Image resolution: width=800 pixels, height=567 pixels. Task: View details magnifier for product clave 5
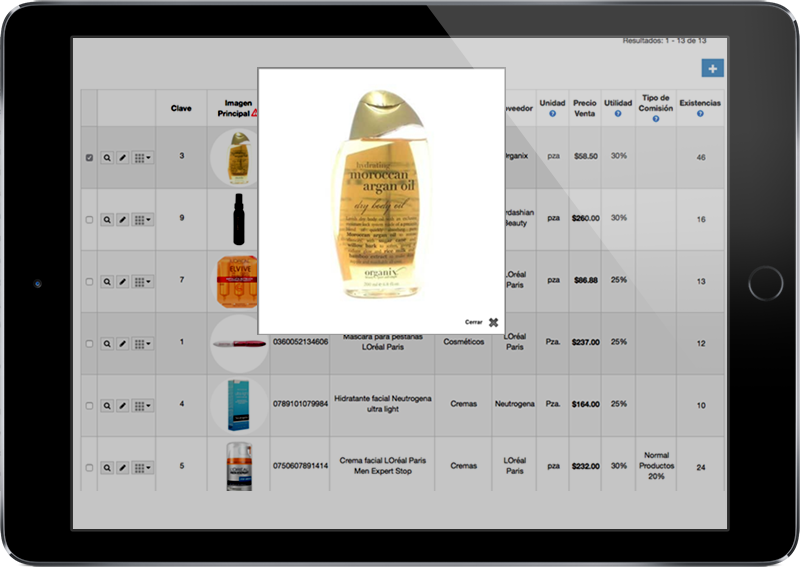tap(107, 467)
